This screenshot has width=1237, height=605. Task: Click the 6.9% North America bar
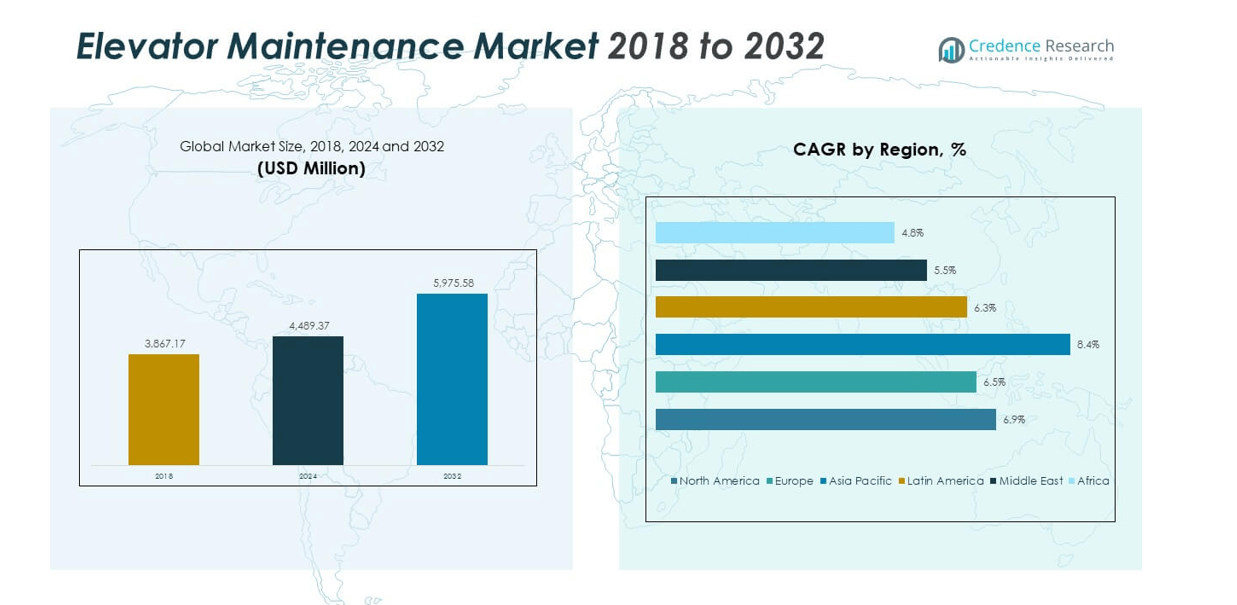pos(825,420)
